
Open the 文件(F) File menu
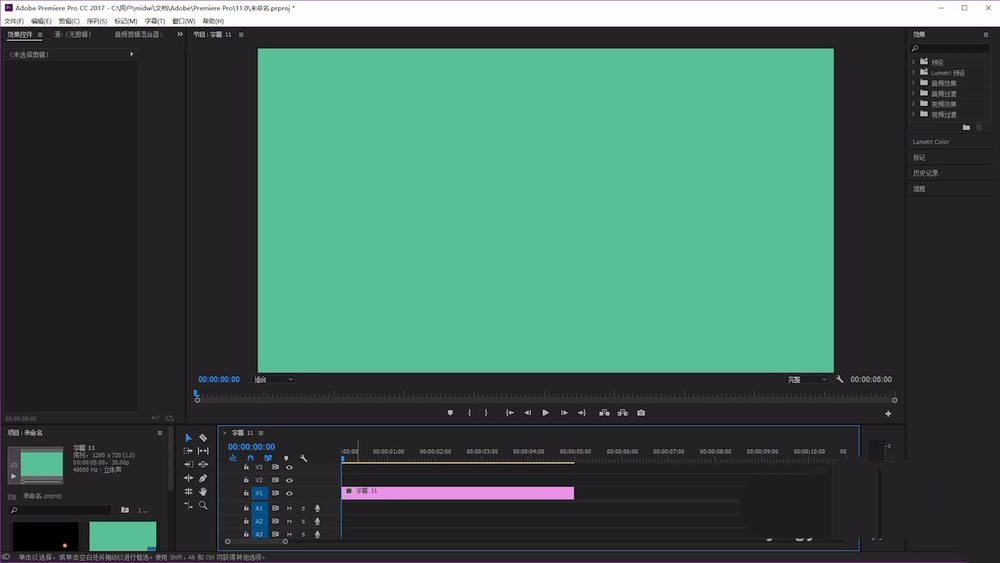coord(14,21)
